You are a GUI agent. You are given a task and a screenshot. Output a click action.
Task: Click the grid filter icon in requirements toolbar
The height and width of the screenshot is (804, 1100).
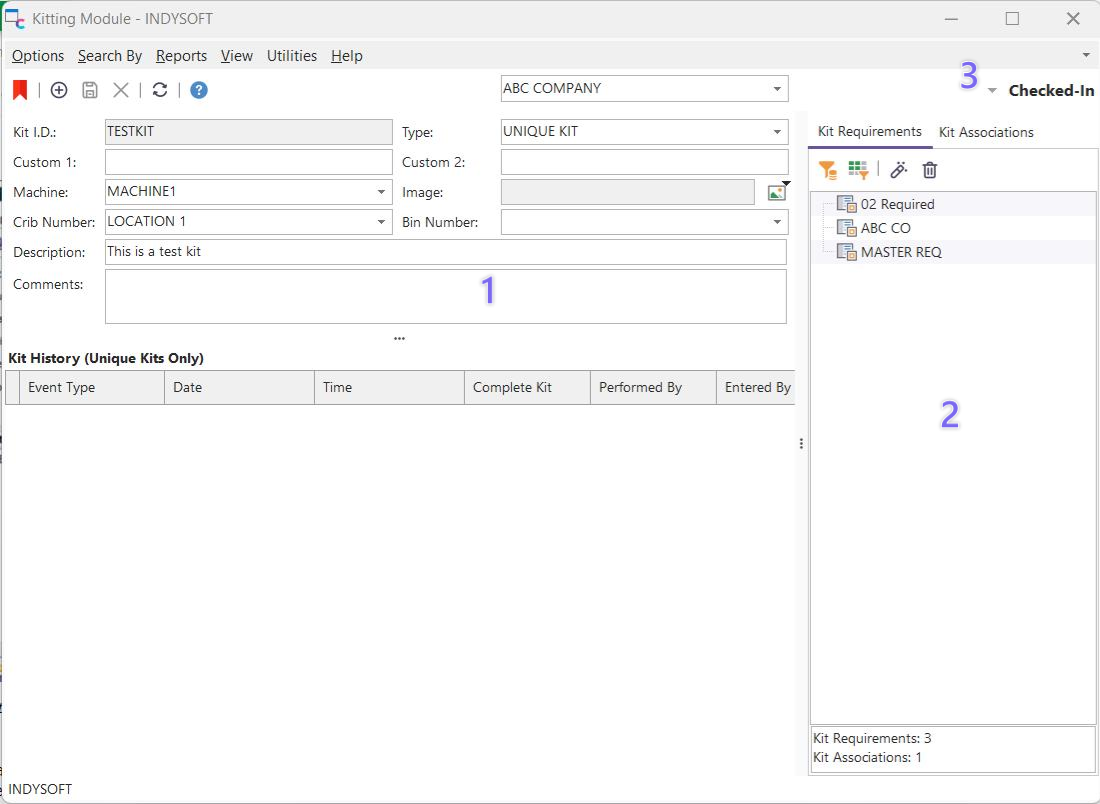858,170
